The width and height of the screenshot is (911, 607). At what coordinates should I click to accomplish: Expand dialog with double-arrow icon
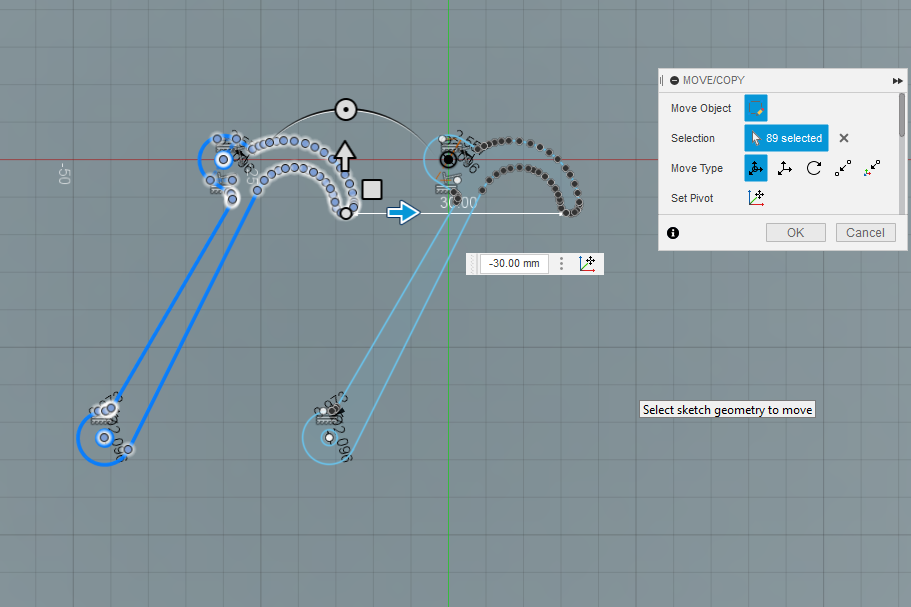coord(897,81)
